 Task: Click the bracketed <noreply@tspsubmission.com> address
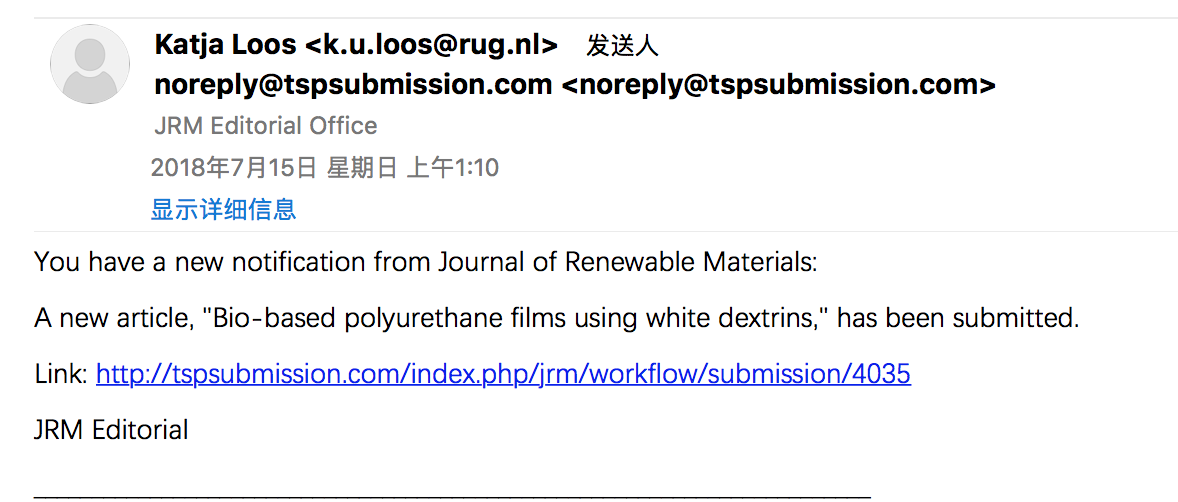pos(778,86)
